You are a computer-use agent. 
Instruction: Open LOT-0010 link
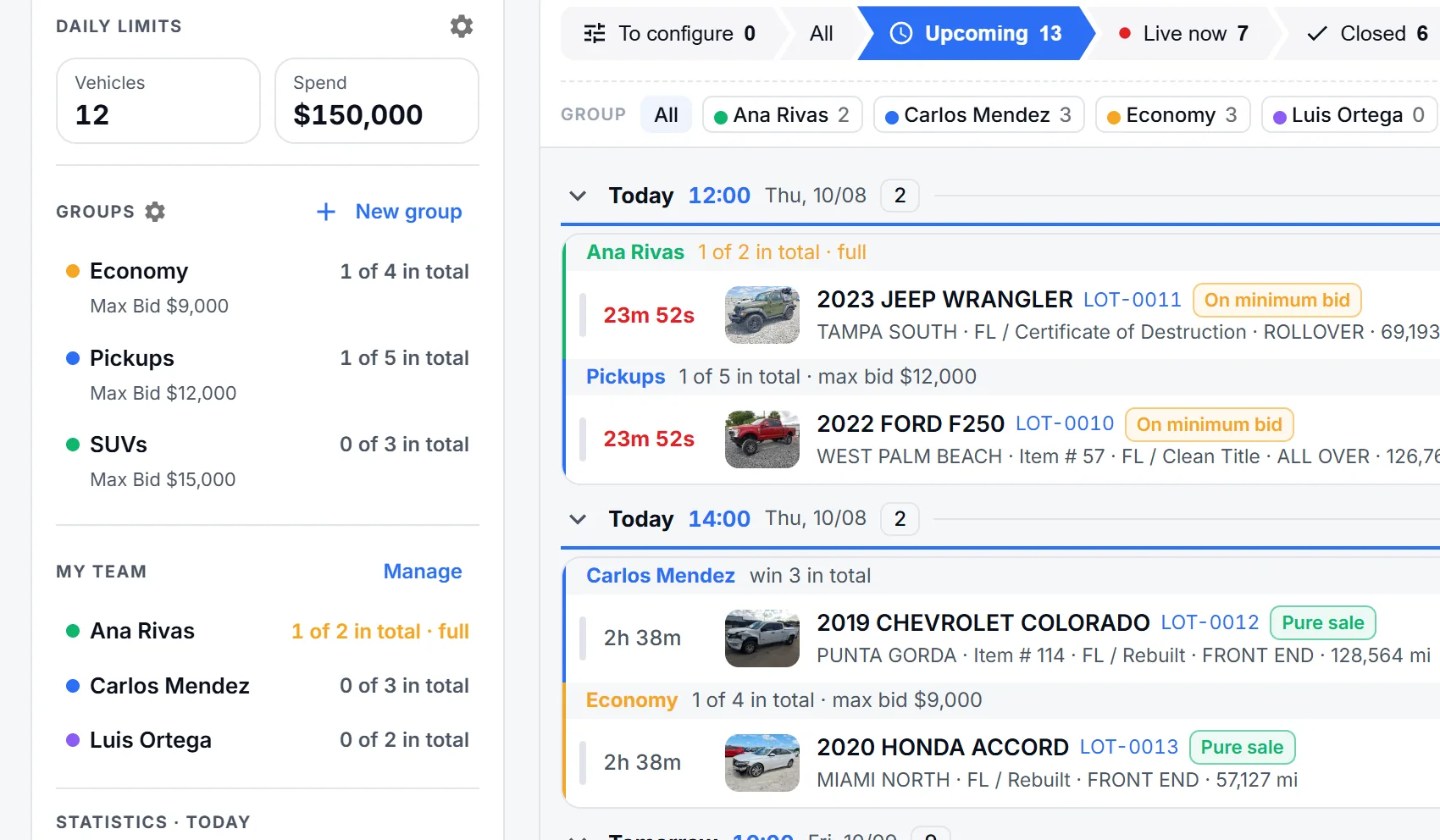point(1065,424)
